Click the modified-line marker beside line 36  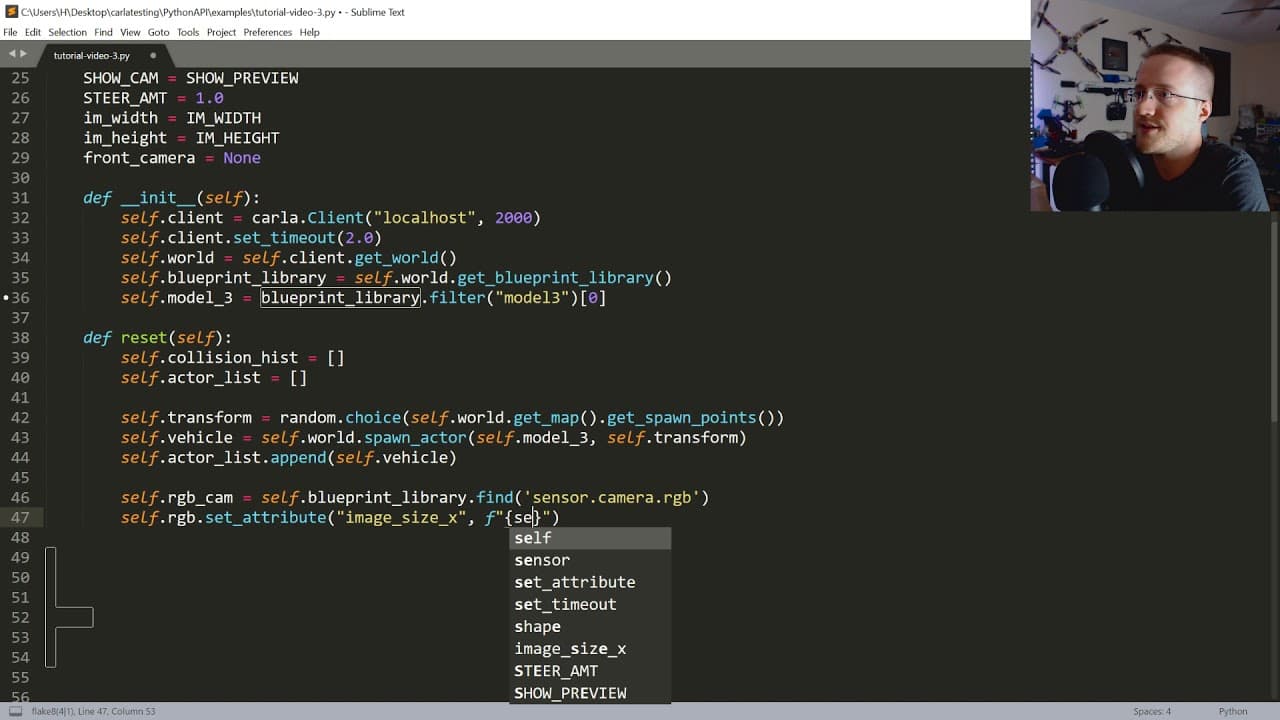click(6, 298)
